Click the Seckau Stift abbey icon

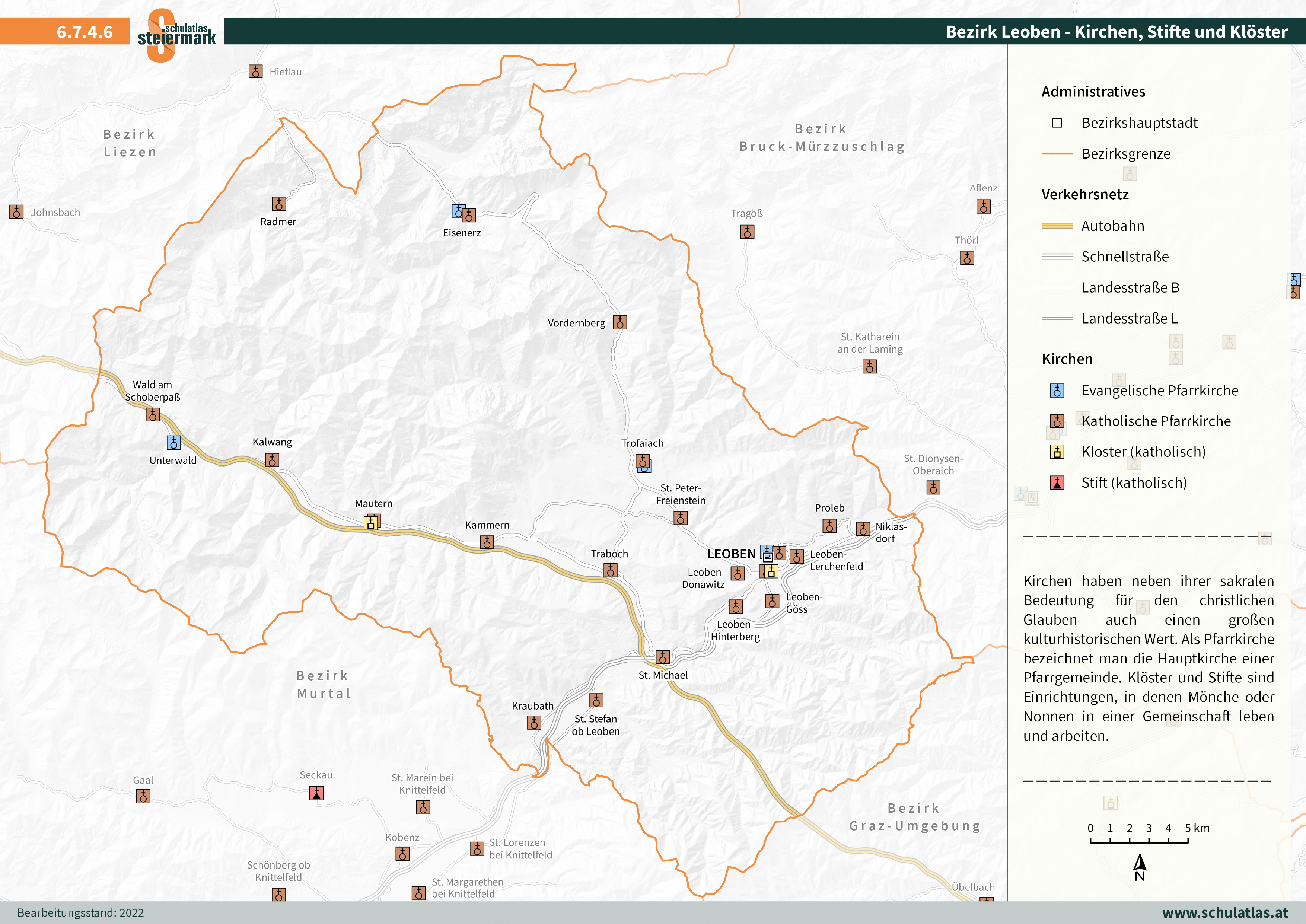tap(316, 793)
